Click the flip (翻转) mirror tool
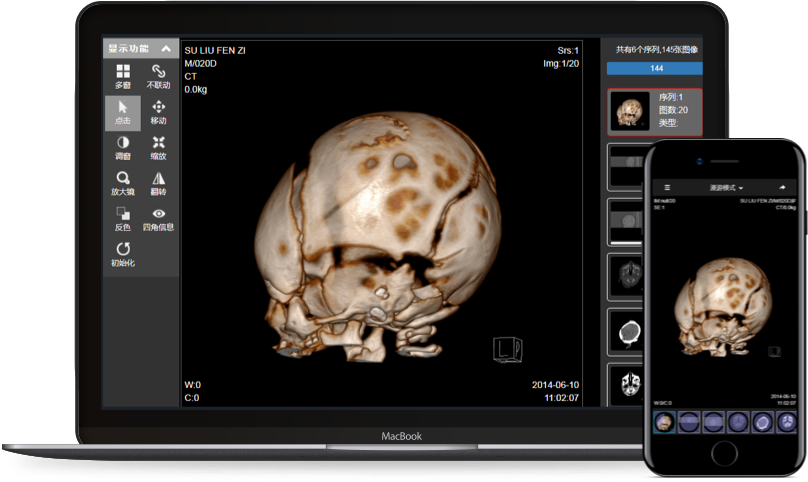 (158, 182)
